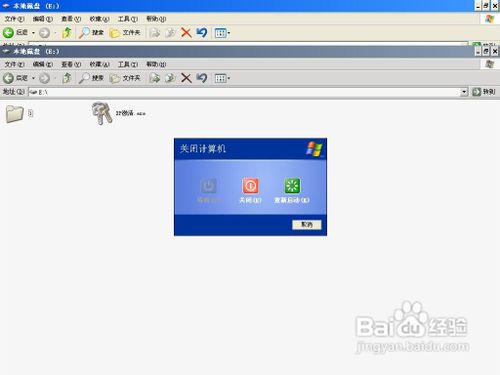This screenshot has width=500, height=375.
Task: Select the folder named 1
Action: click(x=19, y=114)
